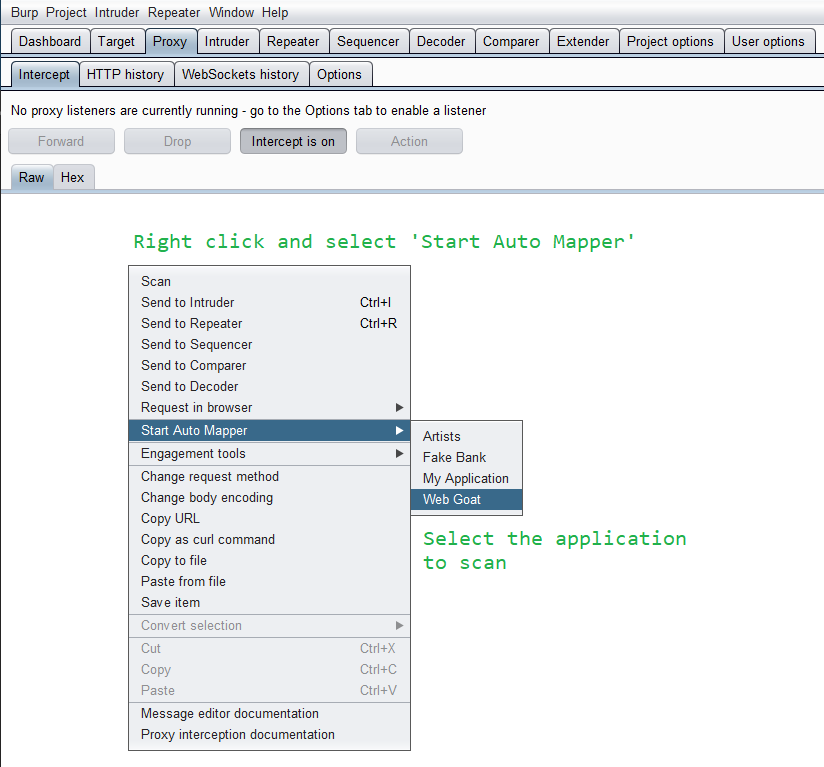Click Send to Repeater
824x767 pixels.
click(192, 323)
